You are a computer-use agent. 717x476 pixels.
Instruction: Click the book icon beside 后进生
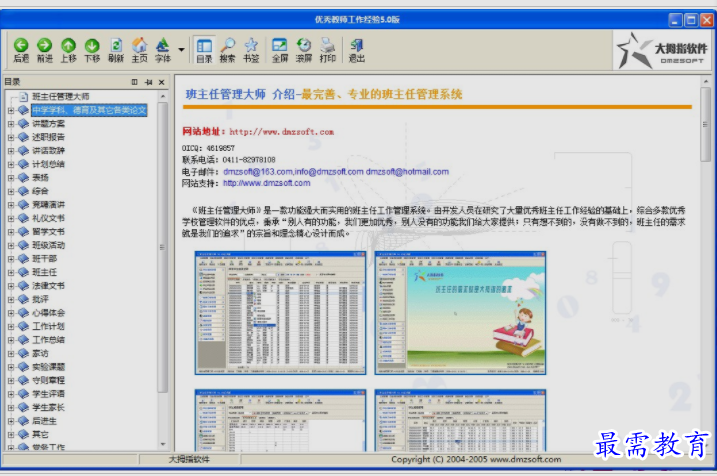tap(23, 421)
